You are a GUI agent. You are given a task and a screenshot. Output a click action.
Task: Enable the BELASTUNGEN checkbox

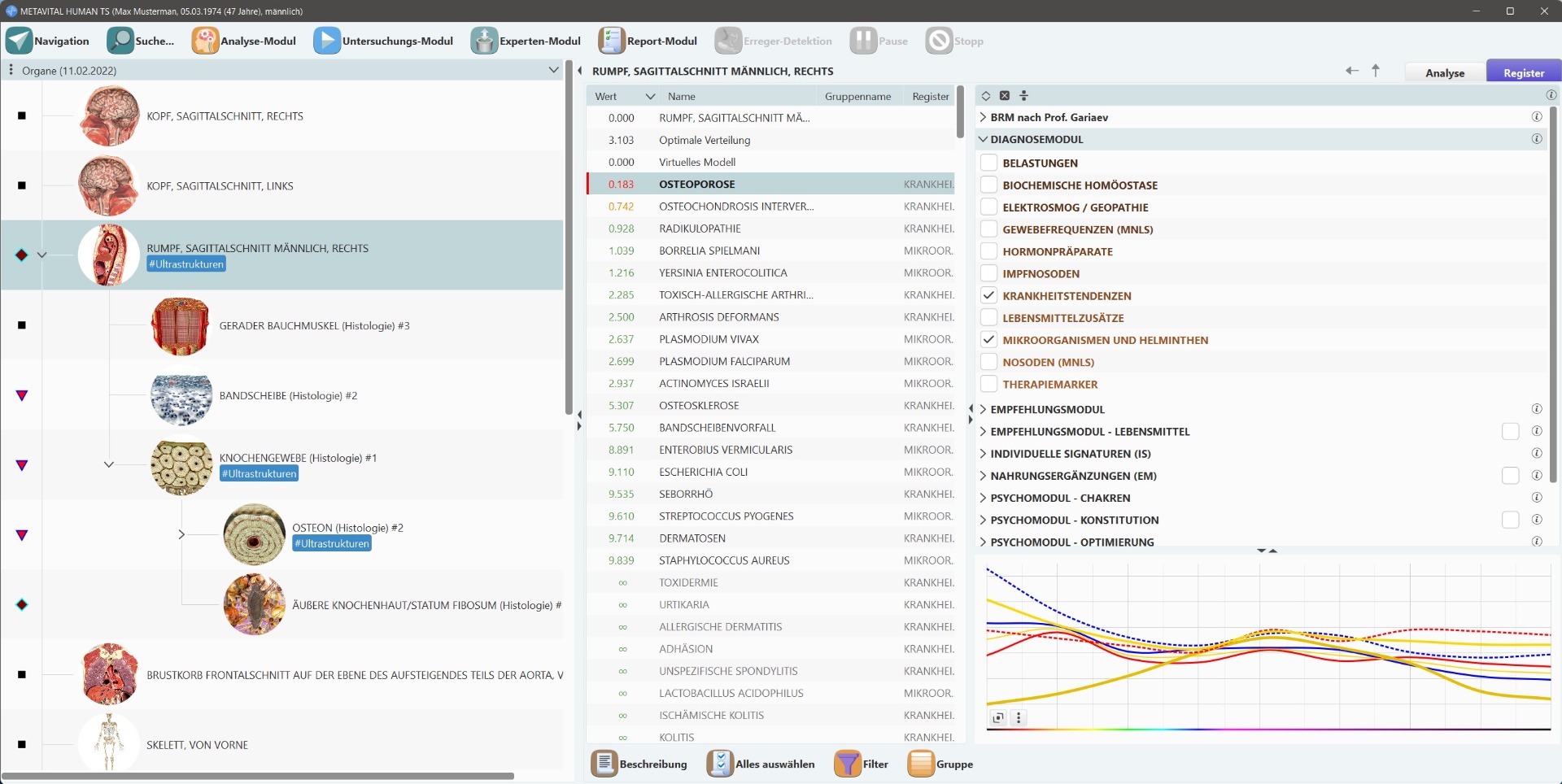(x=988, y=163)
